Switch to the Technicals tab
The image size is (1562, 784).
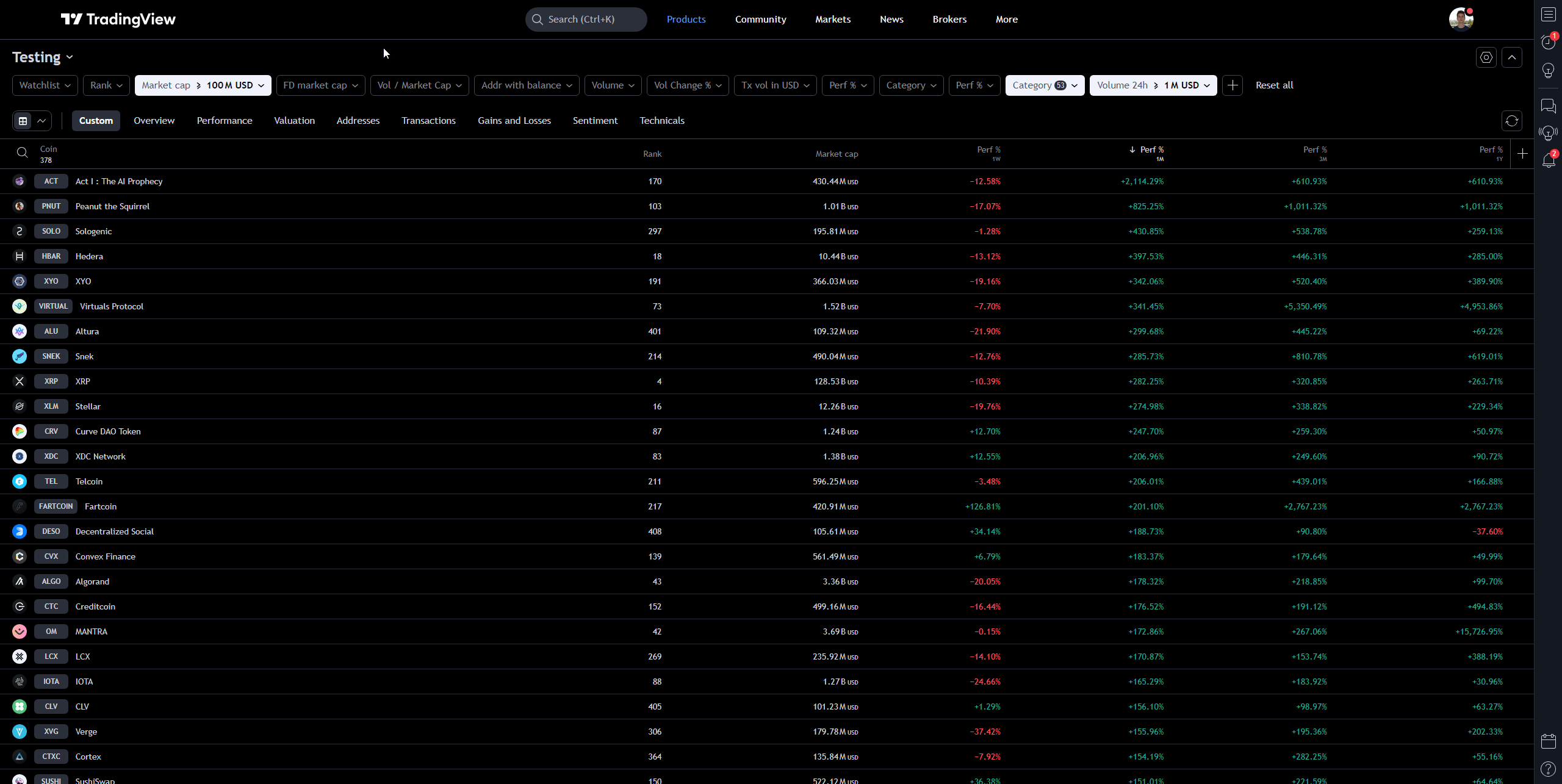(662, 121)
